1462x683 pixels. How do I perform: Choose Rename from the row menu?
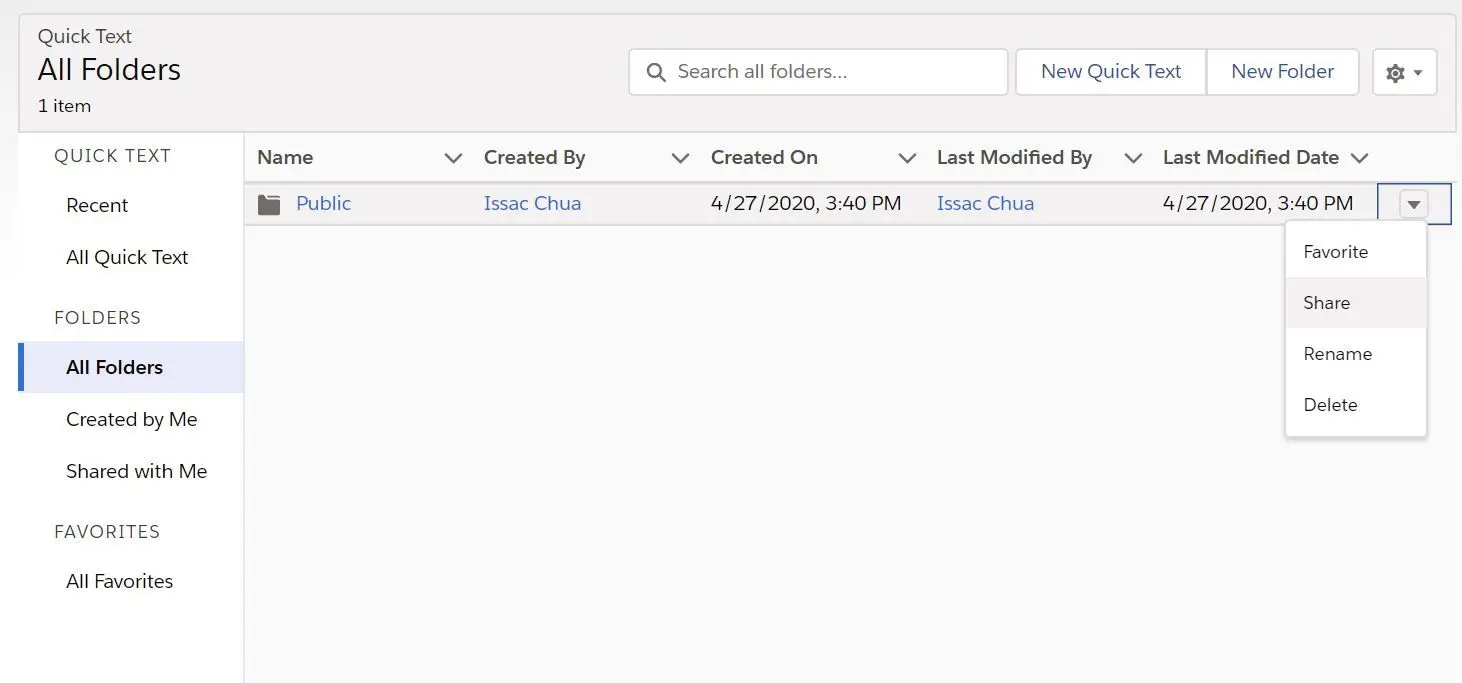1355,354
